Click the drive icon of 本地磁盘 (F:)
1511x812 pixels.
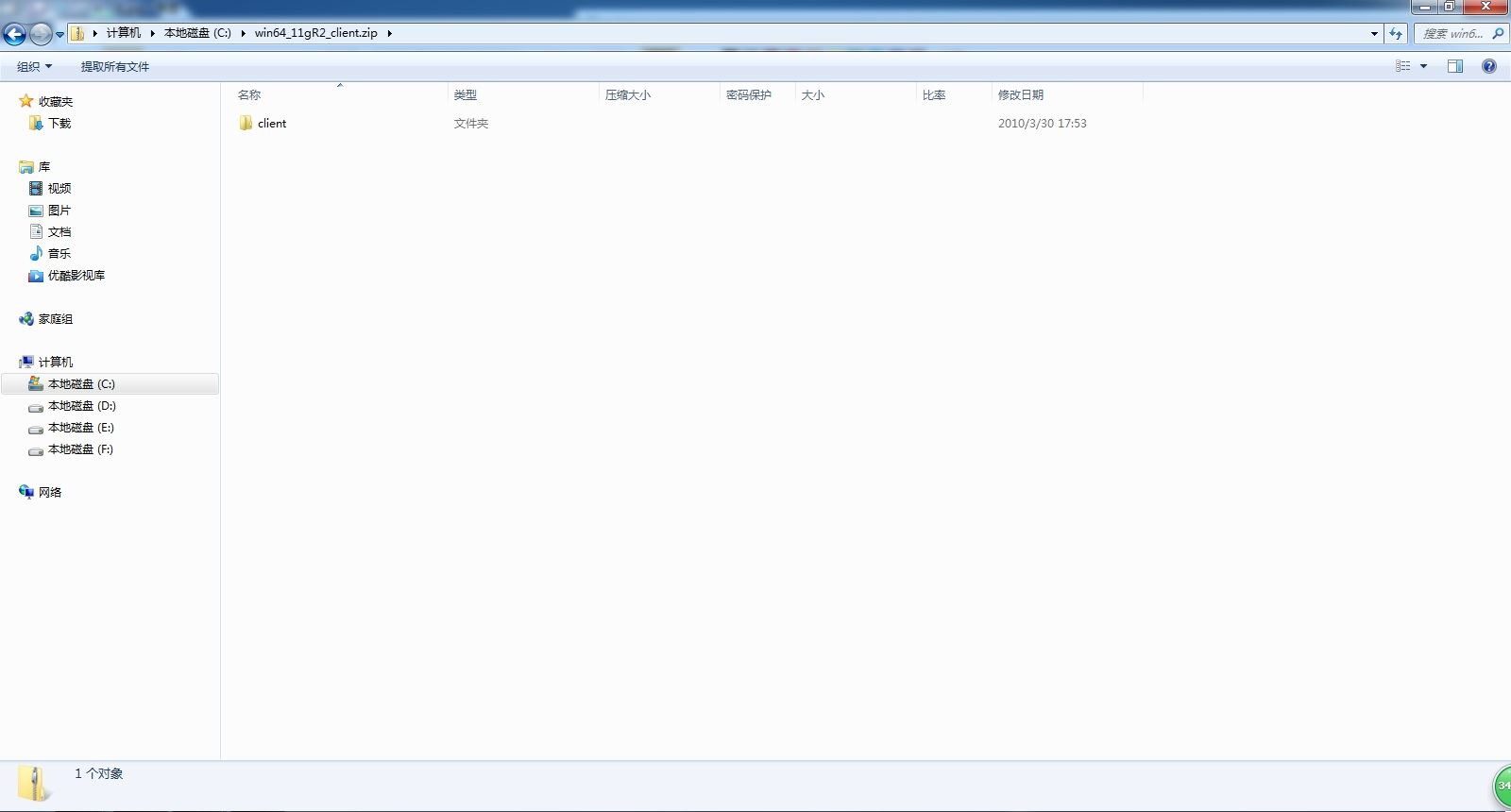tap(36, 449)
